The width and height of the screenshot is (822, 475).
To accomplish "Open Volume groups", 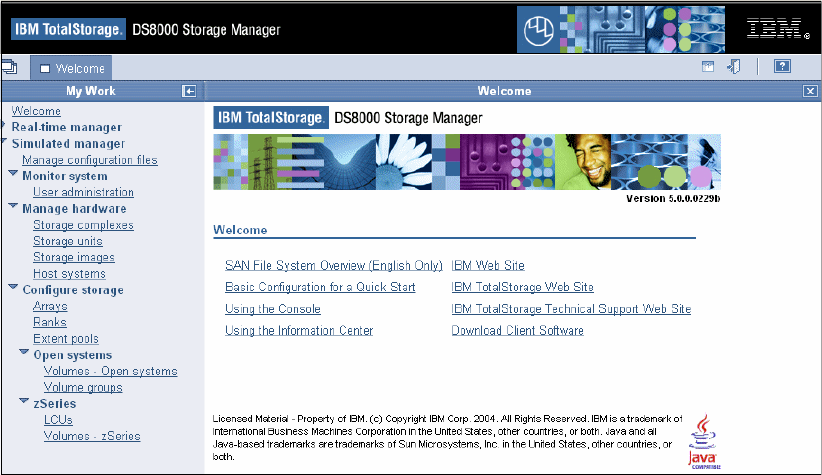I will (x=83, y=387).
